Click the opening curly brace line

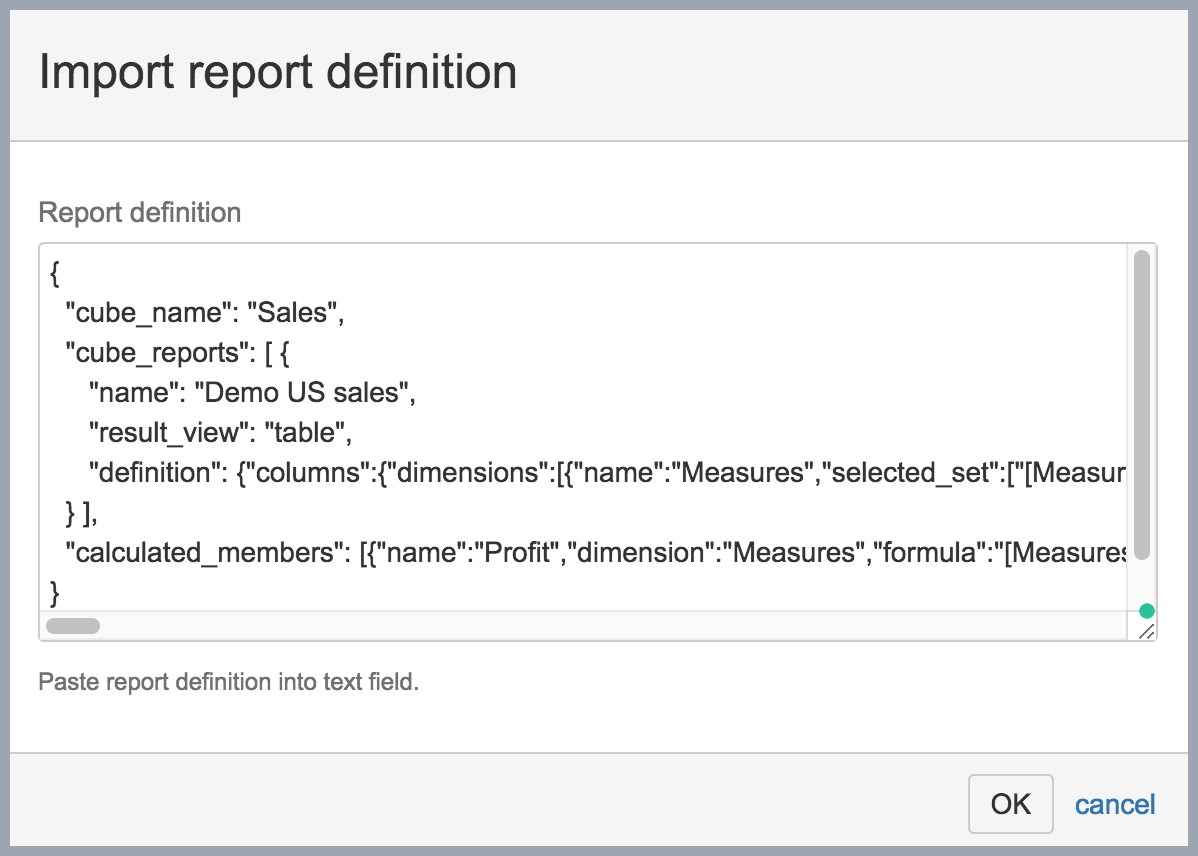point(54,274)
